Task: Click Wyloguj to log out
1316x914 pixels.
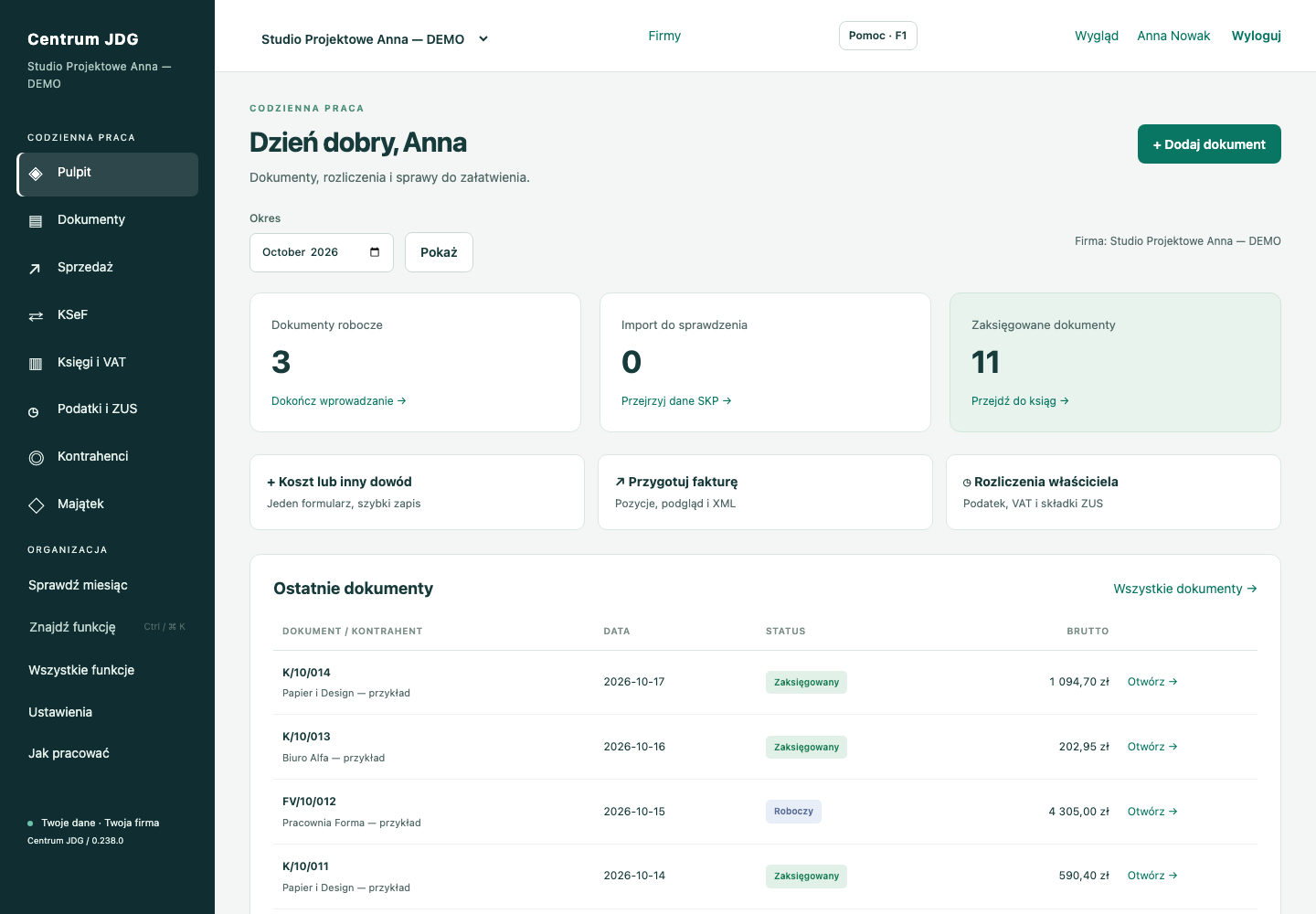Action: 1256,36
